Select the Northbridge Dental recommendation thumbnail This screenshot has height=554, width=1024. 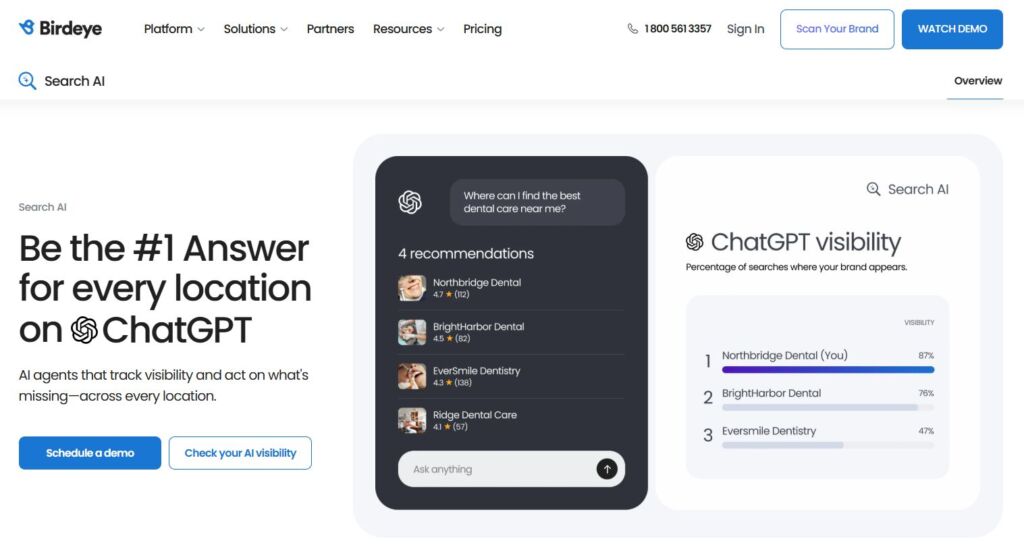pos(412,288)
